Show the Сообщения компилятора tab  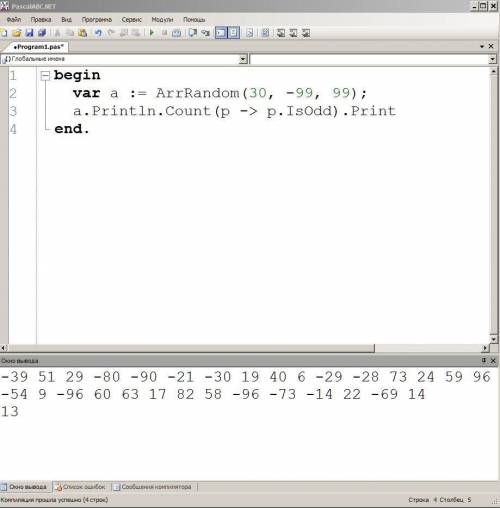click(x=153, y=487)
